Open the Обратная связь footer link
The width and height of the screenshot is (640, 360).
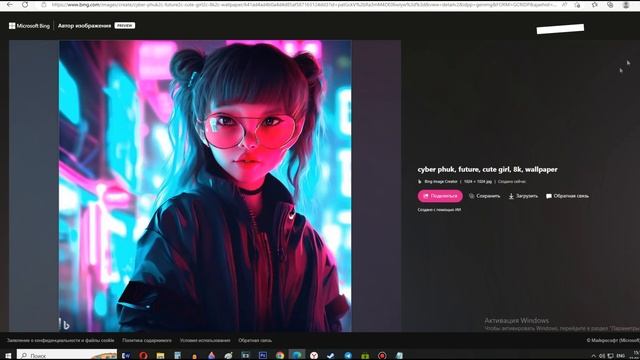255,340
